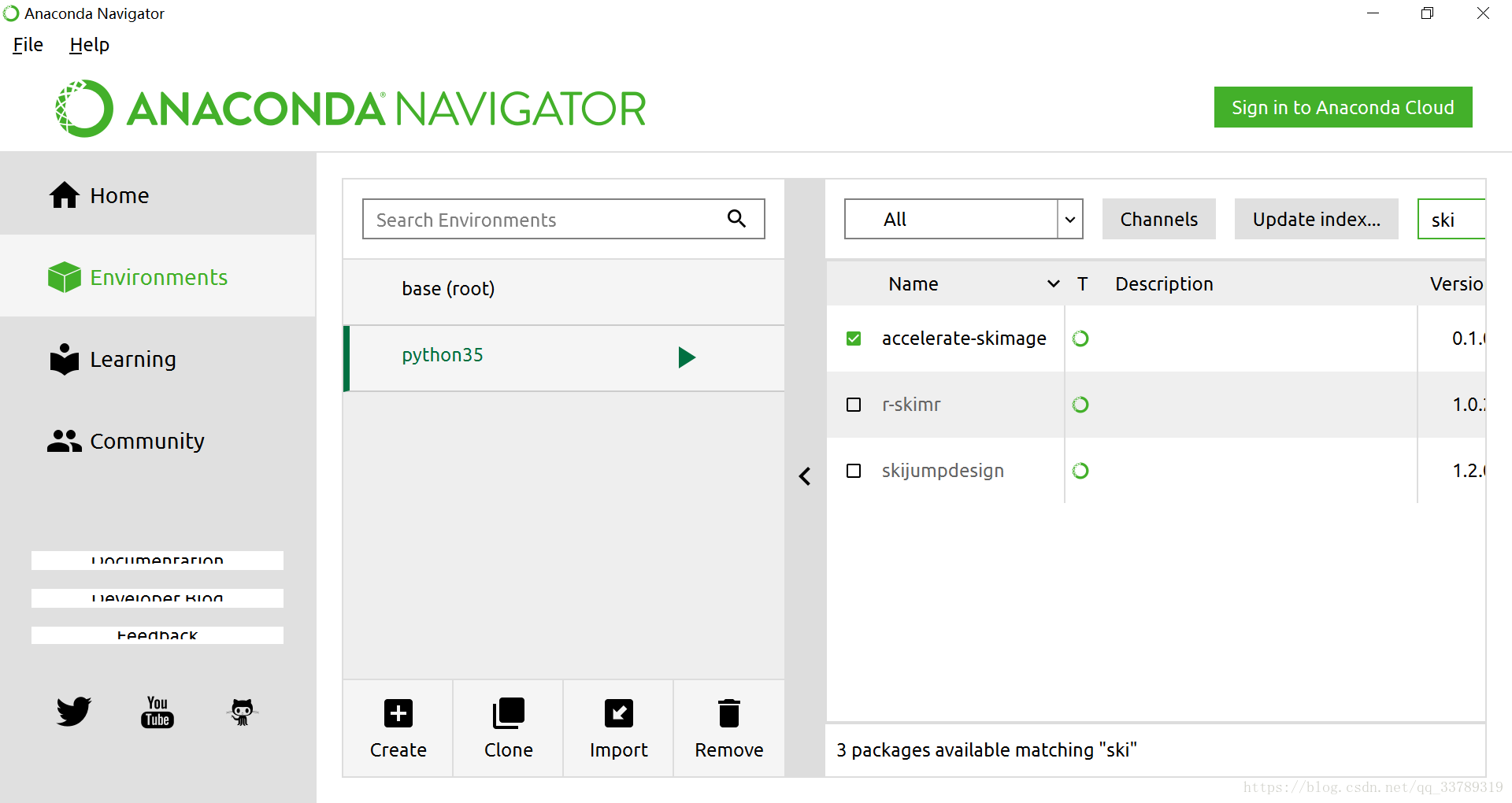Click the Clone environment icon
Image resolution: width=1512 pixels, height=803 pixels.
[509, 713]
